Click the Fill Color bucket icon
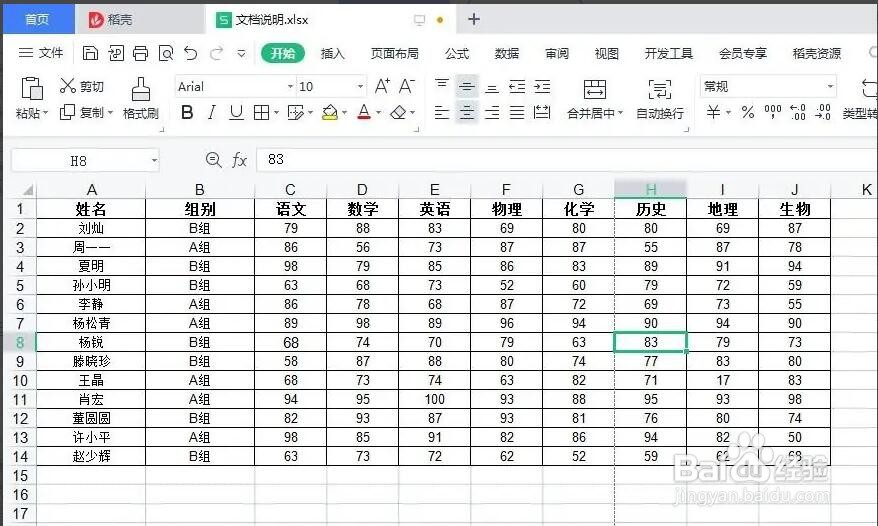878x526 pixels. (x=330, y=113)
